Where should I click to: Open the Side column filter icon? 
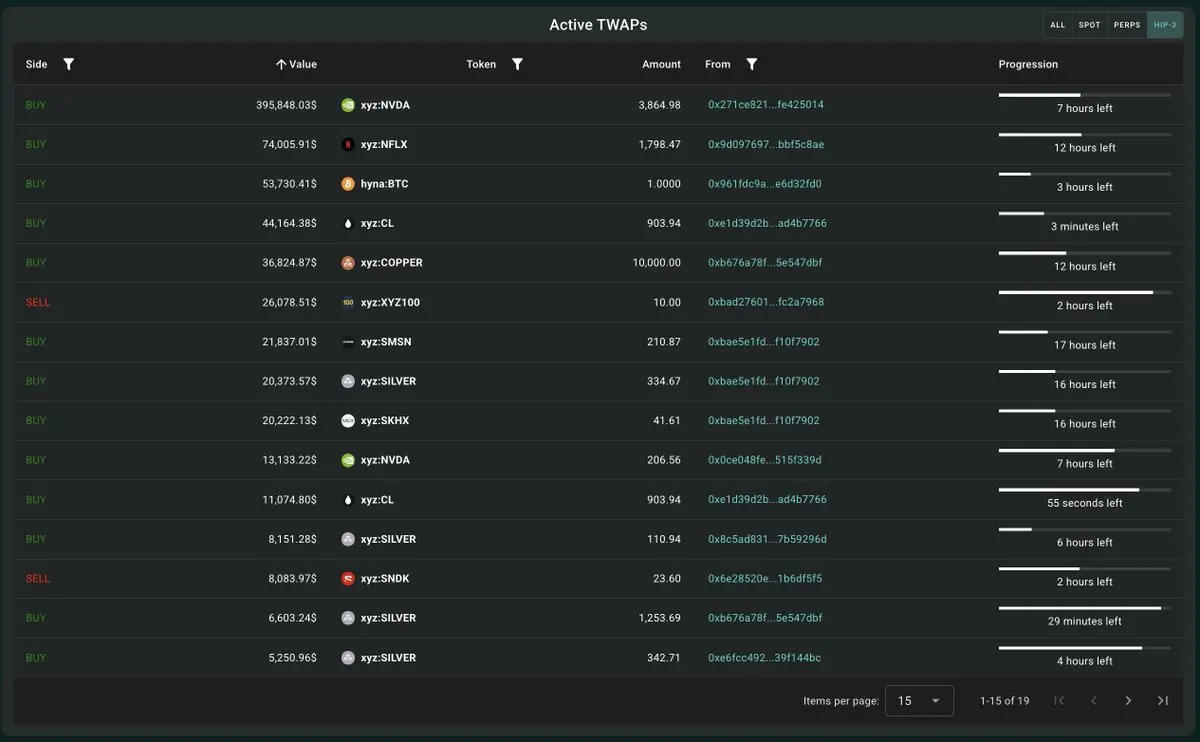tap(68, 64)
